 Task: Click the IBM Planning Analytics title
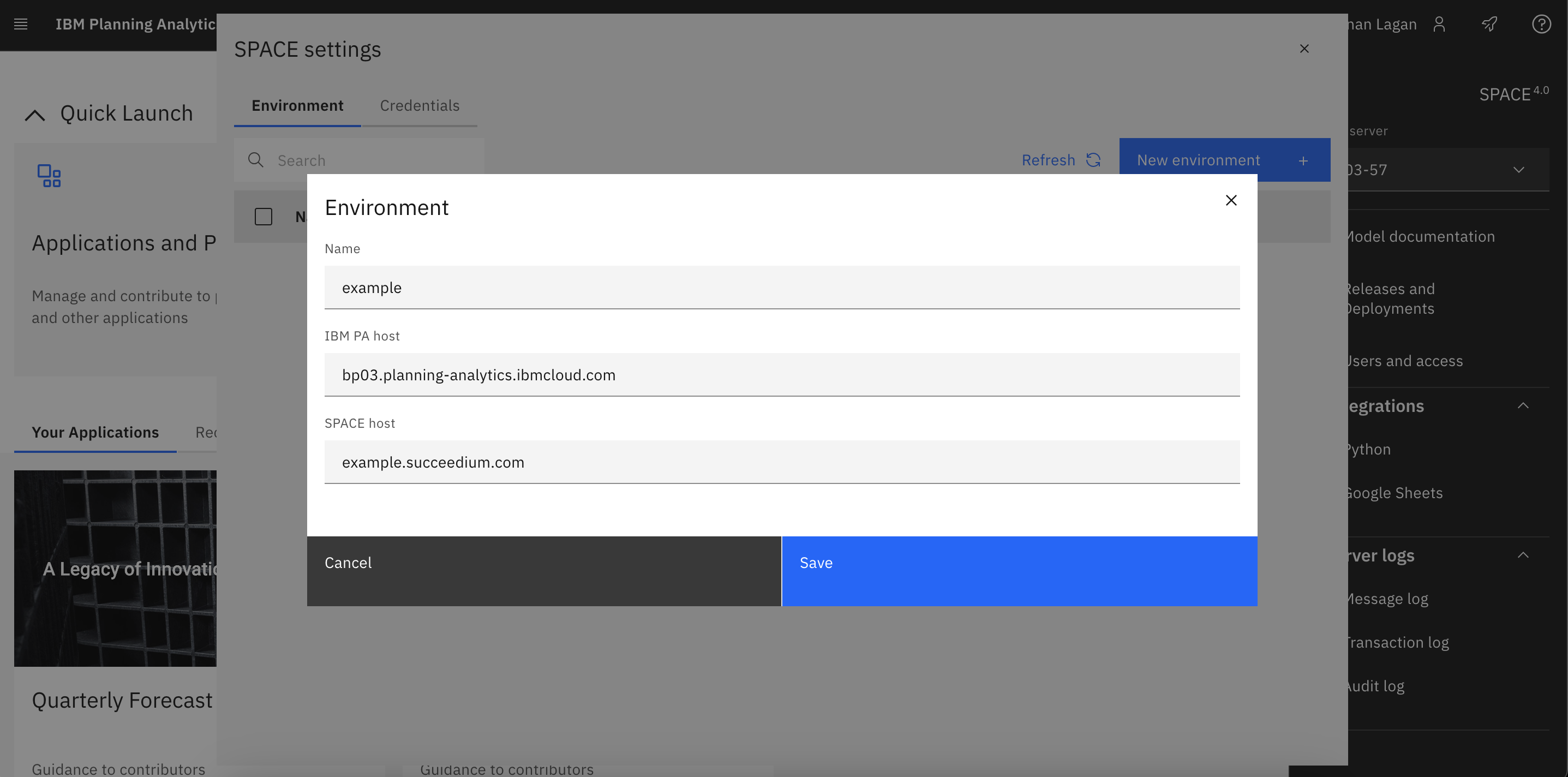click(x=136, y=25)
